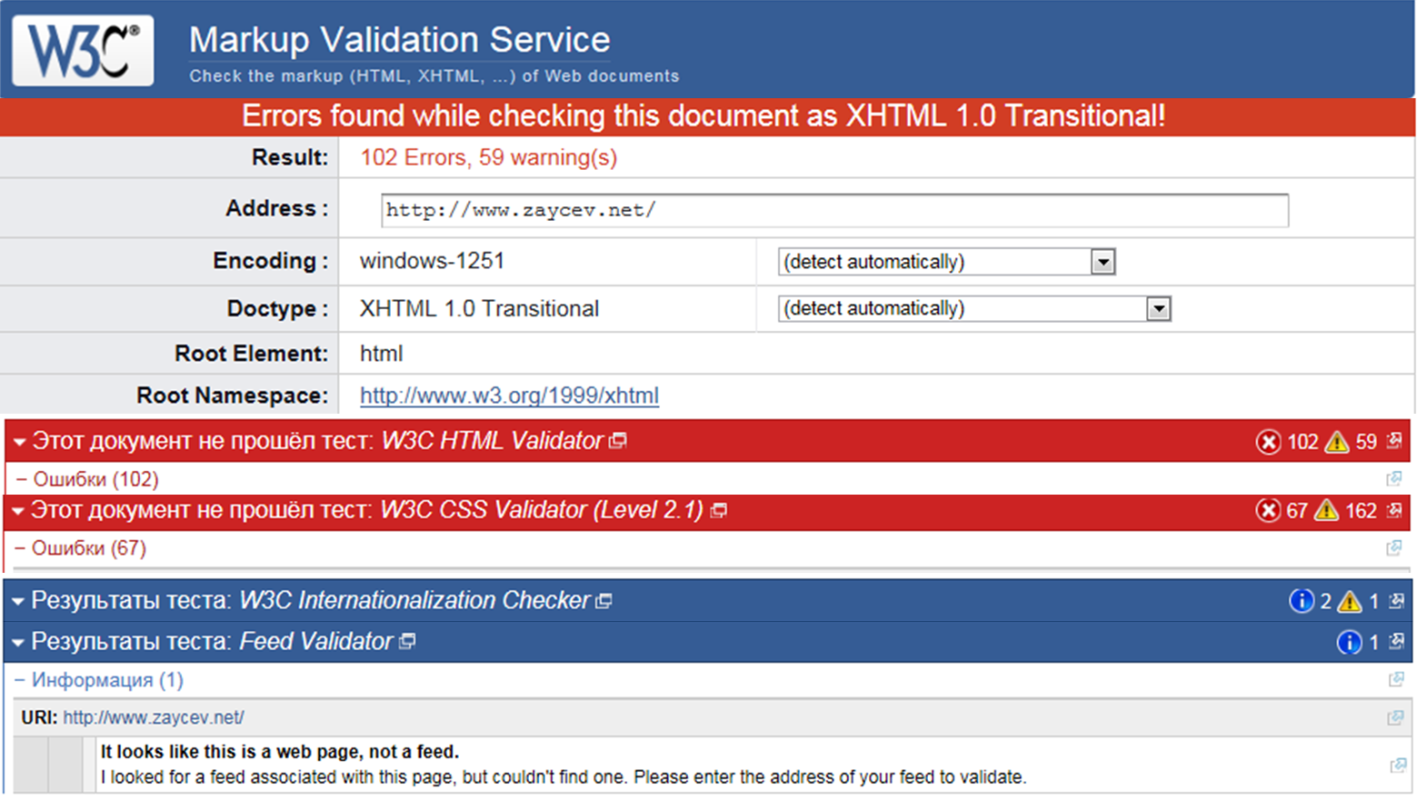Open the Doctype detect automatically dropdown
This screenshot has width=1417, height=801.
(974, 308)
